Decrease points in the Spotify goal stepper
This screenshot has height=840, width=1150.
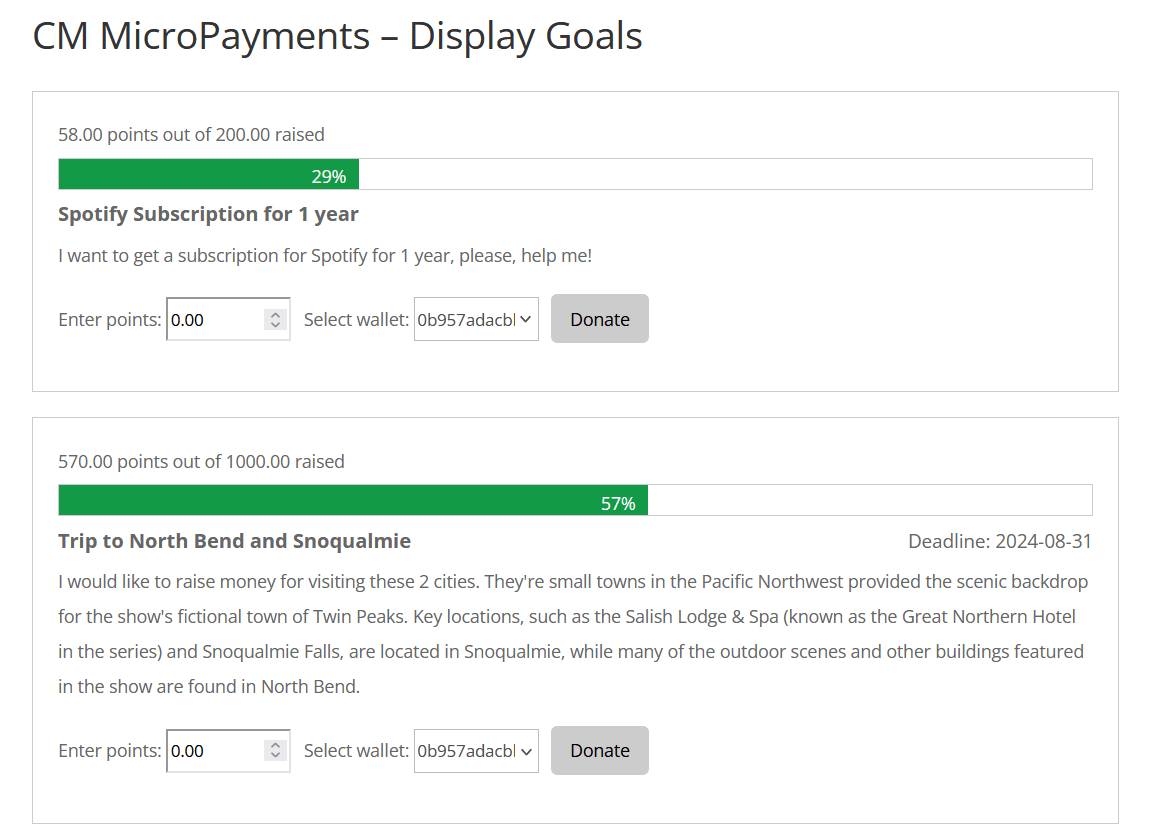tap(275, 325)
